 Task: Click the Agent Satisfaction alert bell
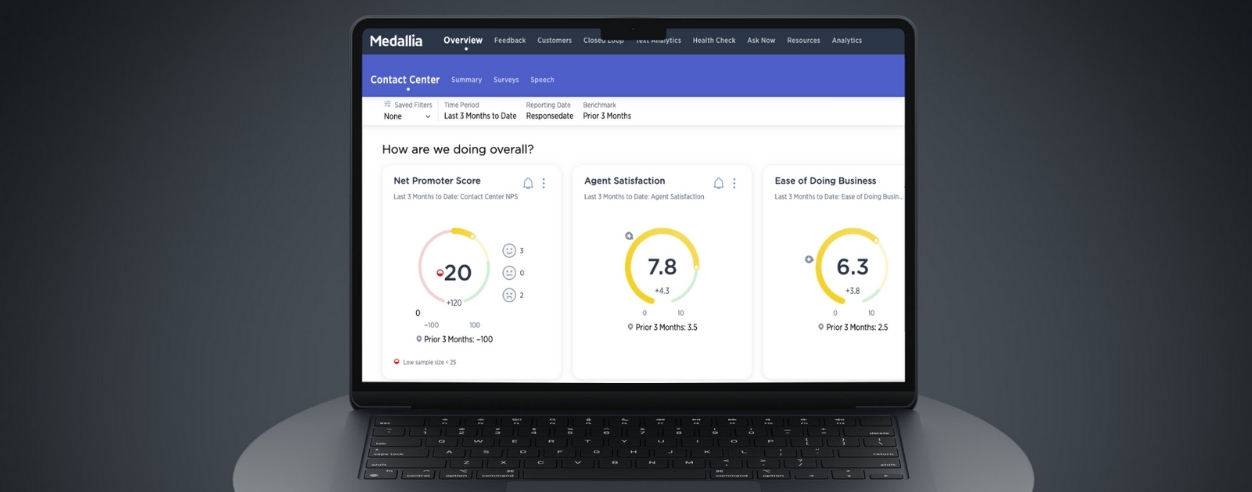point(718,183)
